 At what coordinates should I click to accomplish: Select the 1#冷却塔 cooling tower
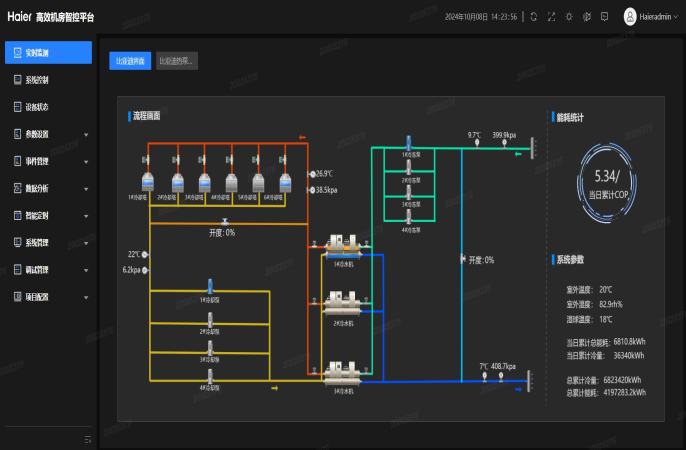(x=147, y=182)
